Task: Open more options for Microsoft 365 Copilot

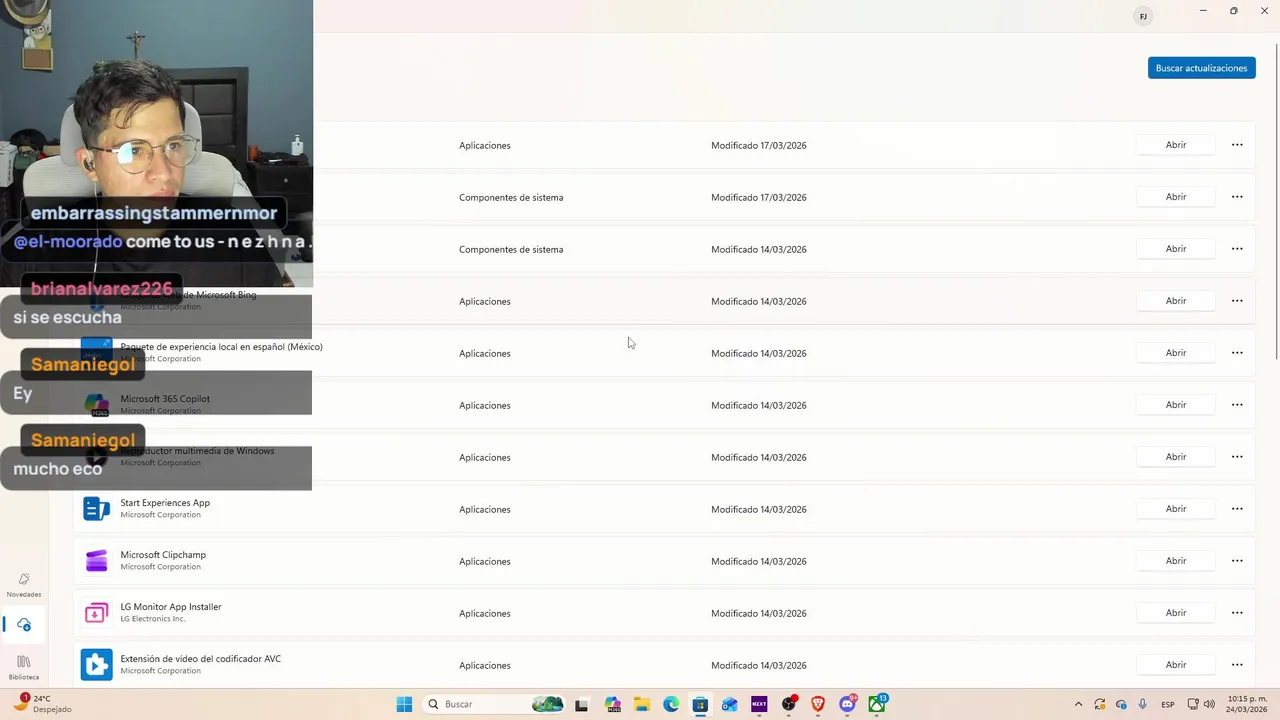Action: coord(1237,405)
